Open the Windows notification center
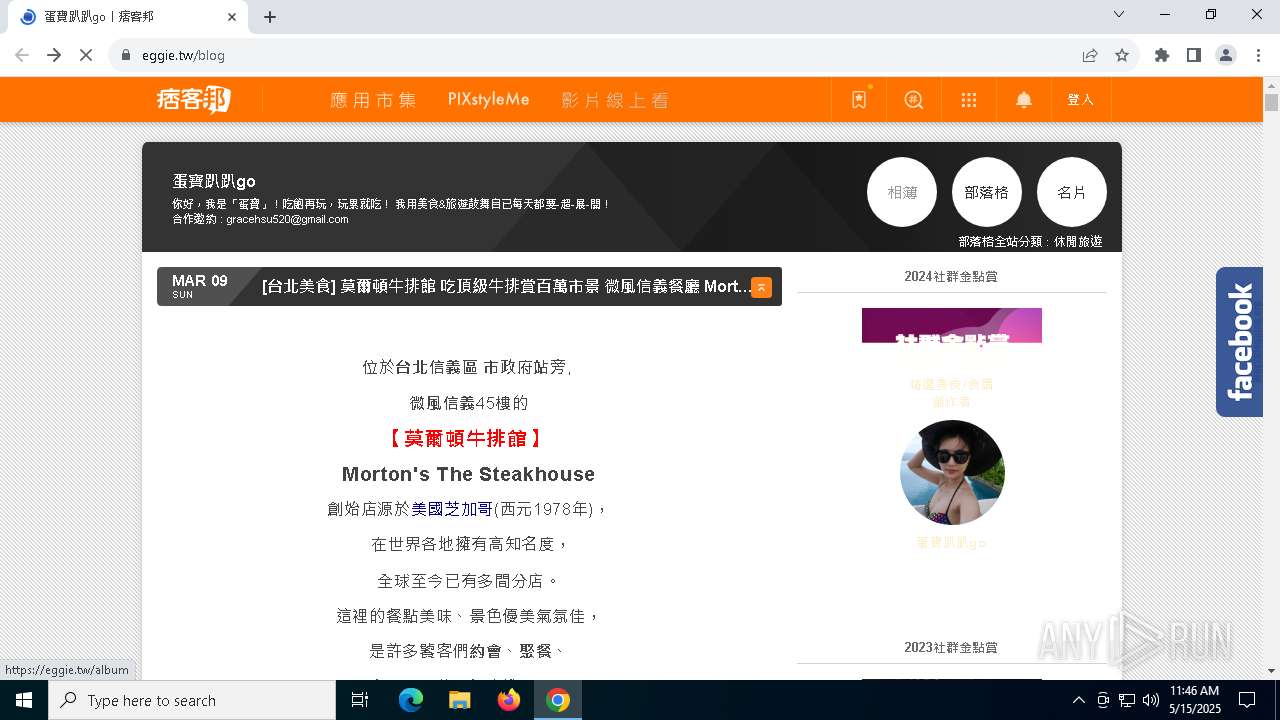The height and width of the screenshot is (720, 1280). tap(1247, 700)
